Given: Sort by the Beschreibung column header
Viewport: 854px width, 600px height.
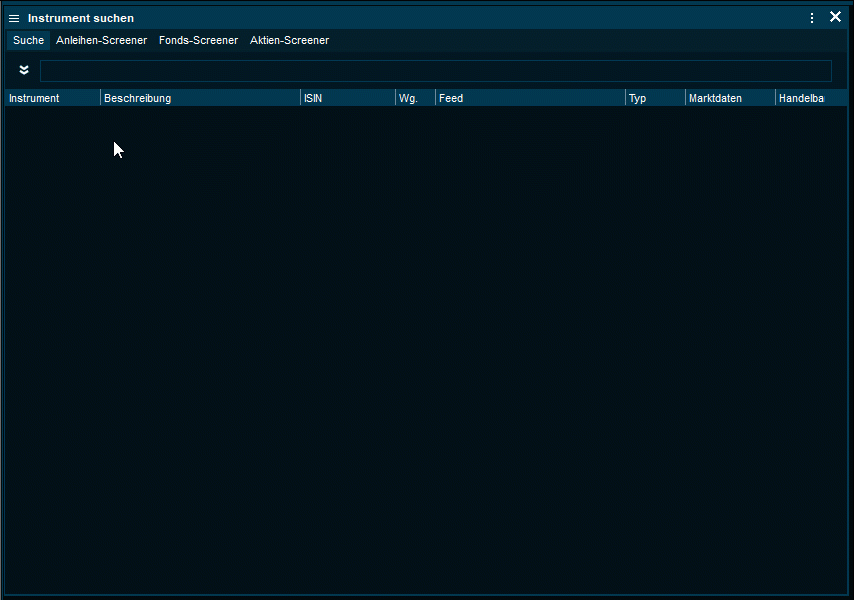Looking at the screenshot, I should pyautogui.click(x=138, y=98).
